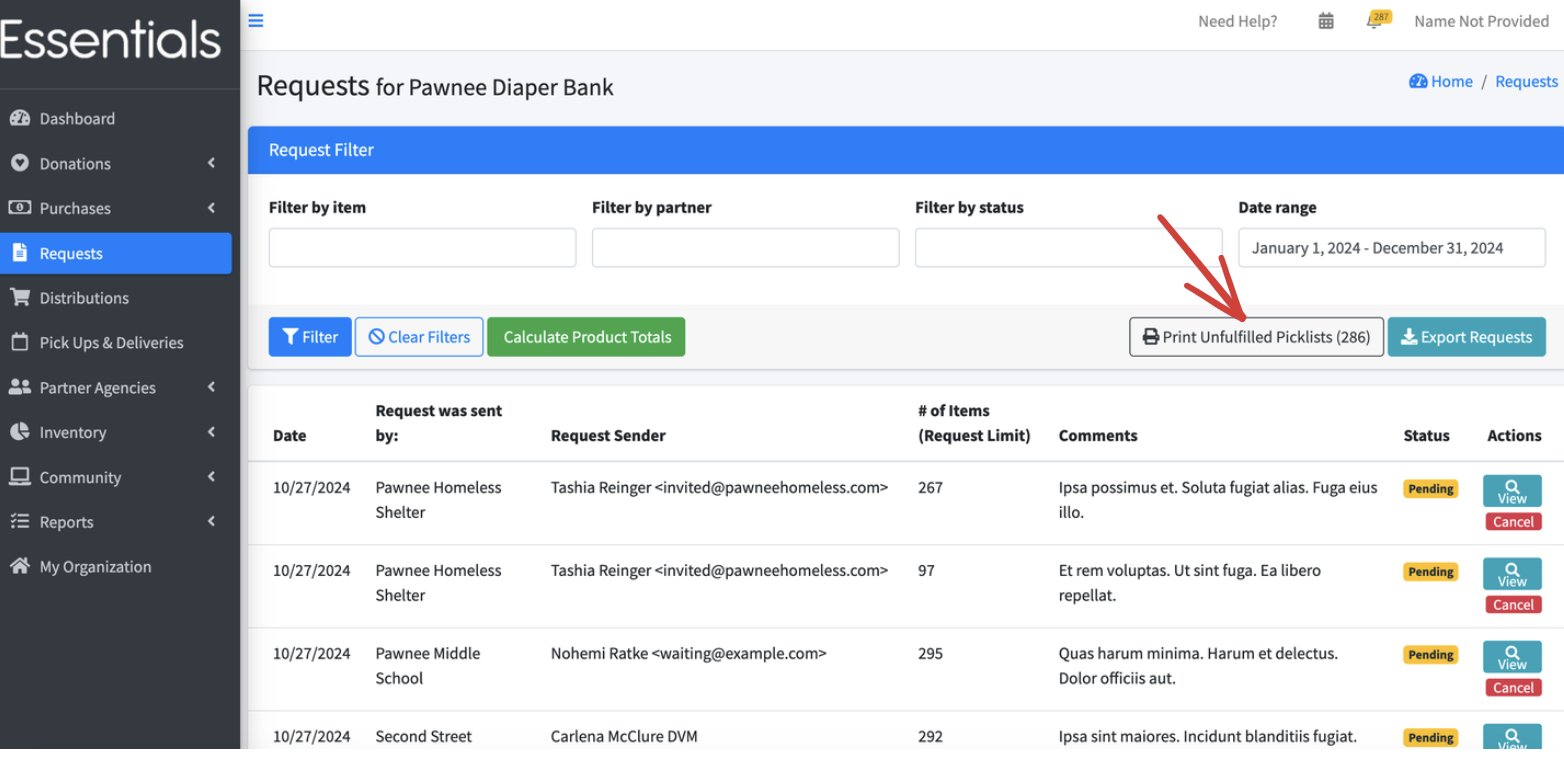1564x764 pixels.
Task: Click Pending status of 267-item request
Action: click(1431, 489)
